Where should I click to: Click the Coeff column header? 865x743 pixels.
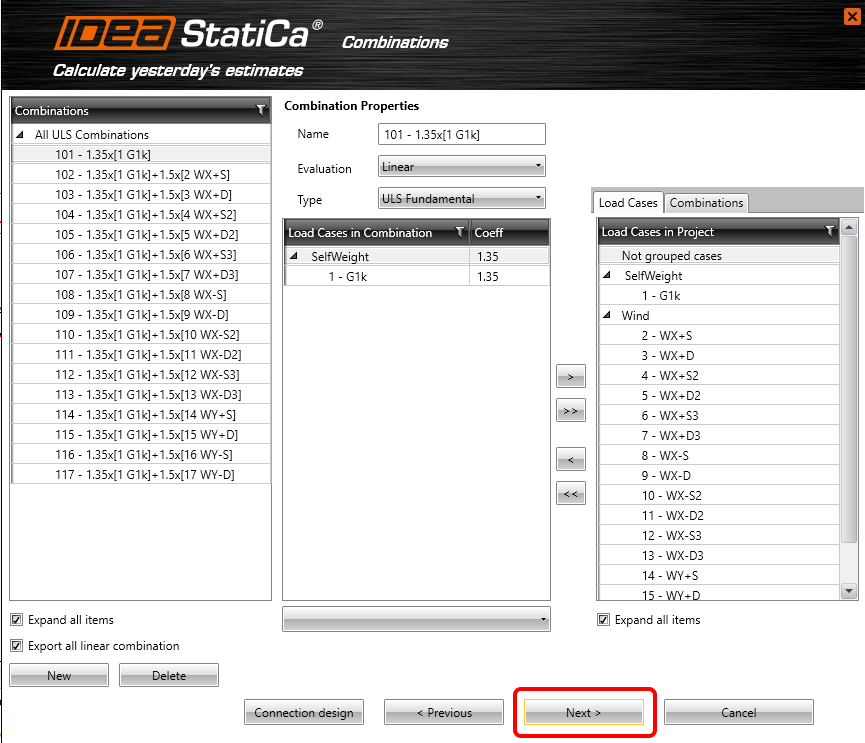click(x=509, y=232)
